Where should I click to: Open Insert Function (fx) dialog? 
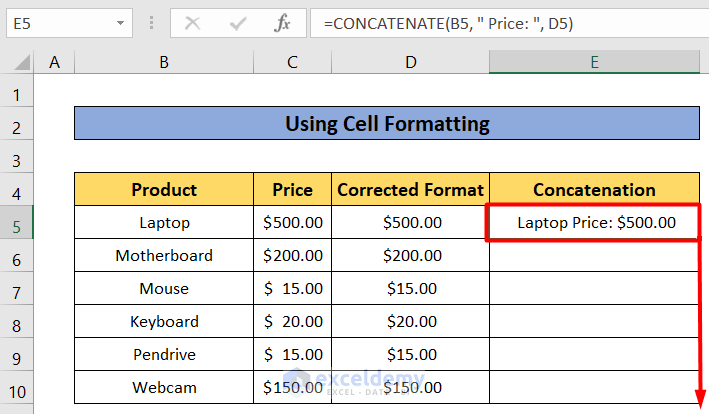(283, 22)
